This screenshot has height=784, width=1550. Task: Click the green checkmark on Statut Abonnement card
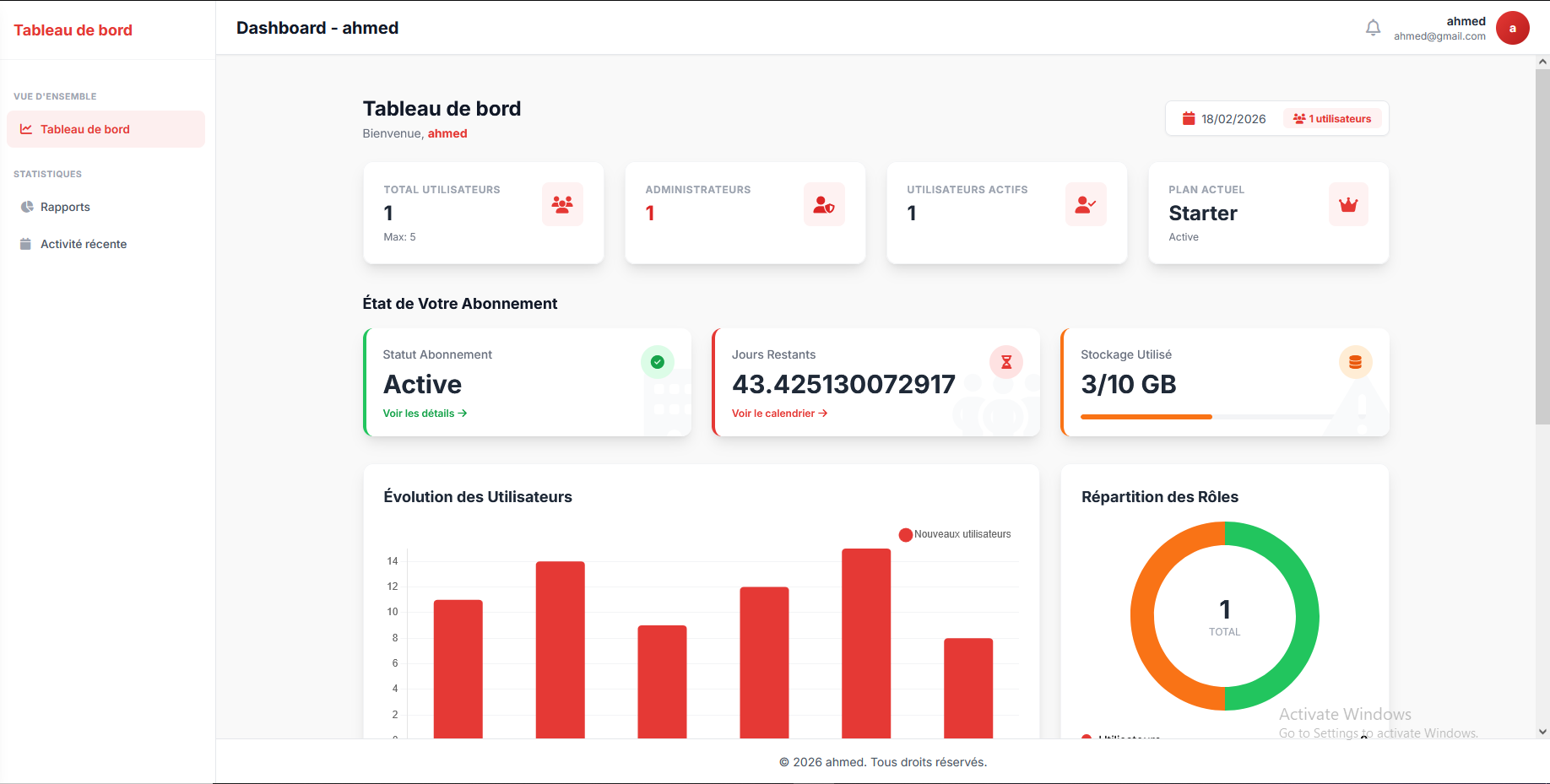[658, 361]
